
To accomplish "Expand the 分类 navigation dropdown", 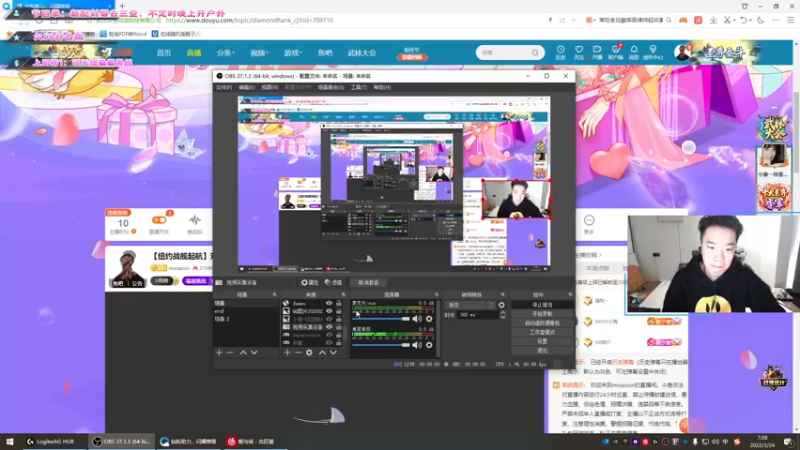I will pos(225,53).
